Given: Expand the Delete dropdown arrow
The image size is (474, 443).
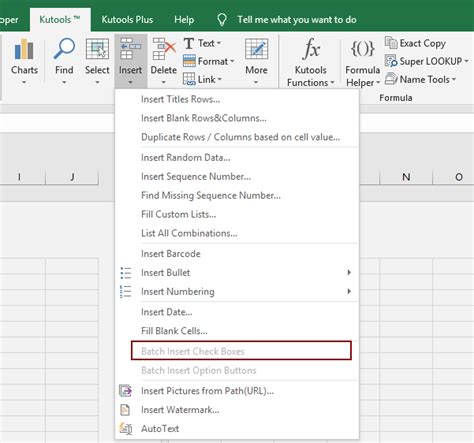Looking at the screenshot, I should click(x=163, y=82).
